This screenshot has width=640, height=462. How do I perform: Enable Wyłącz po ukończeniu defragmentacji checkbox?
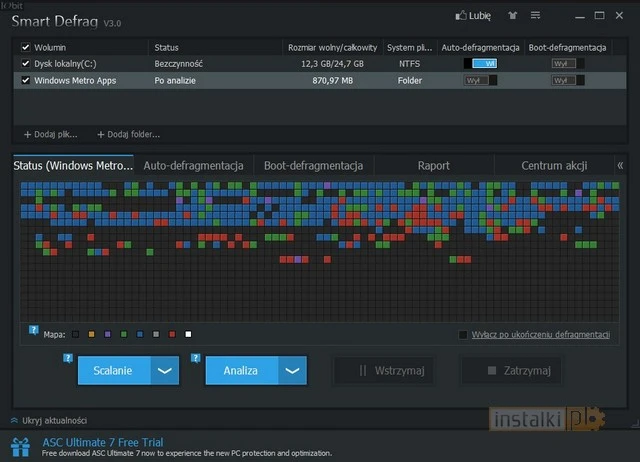point(463,335)
